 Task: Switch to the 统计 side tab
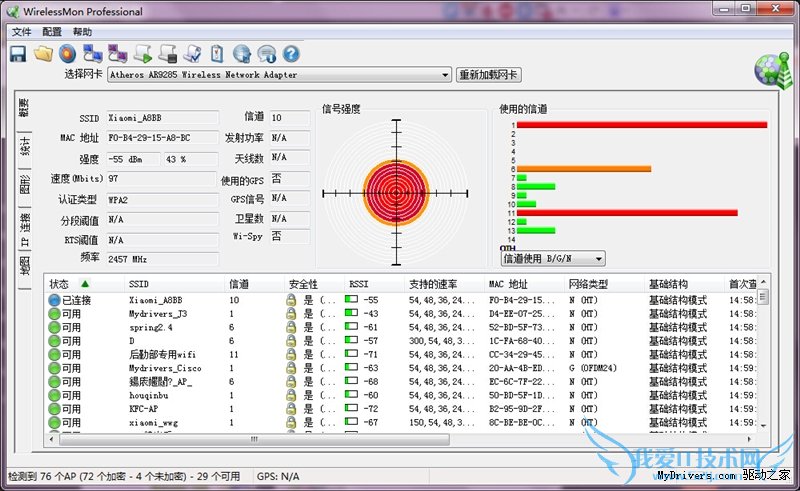(25, 147)
